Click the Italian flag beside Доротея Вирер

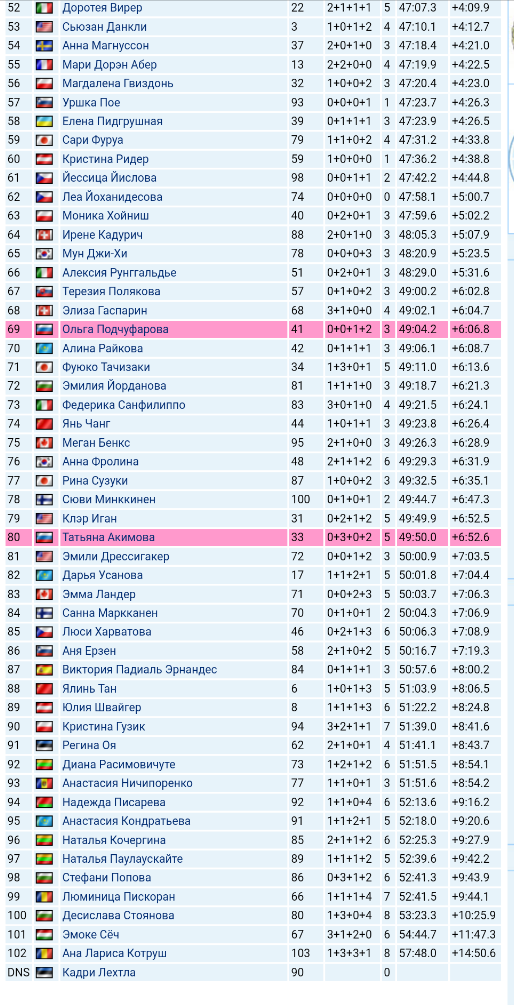pyautogui.click(x=44, y=8)
